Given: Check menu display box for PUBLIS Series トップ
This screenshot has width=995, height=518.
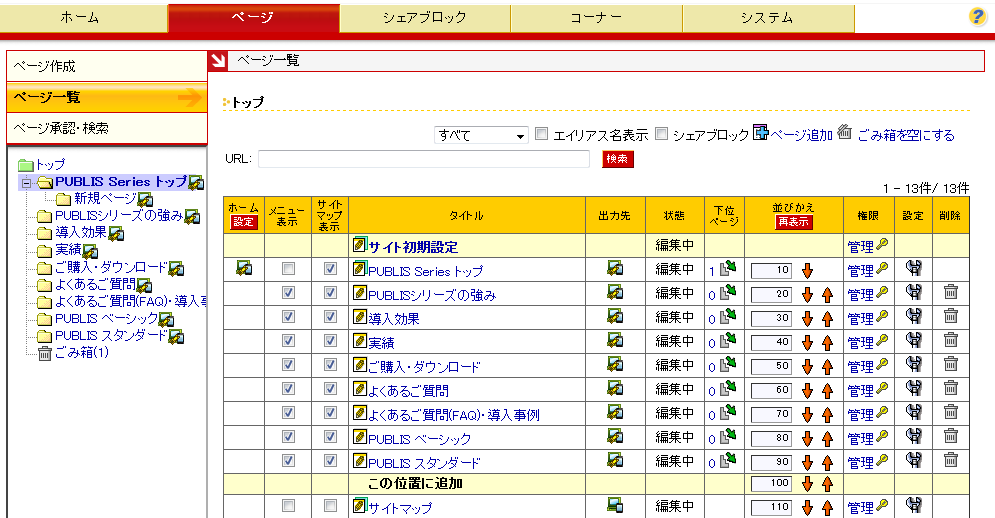Looking at the screenshot, I should point(288,270).
